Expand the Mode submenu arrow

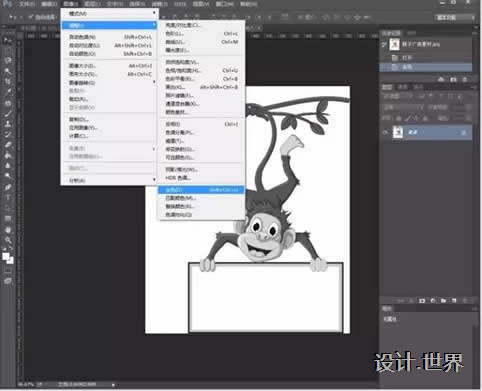click(x=154, y=13)
